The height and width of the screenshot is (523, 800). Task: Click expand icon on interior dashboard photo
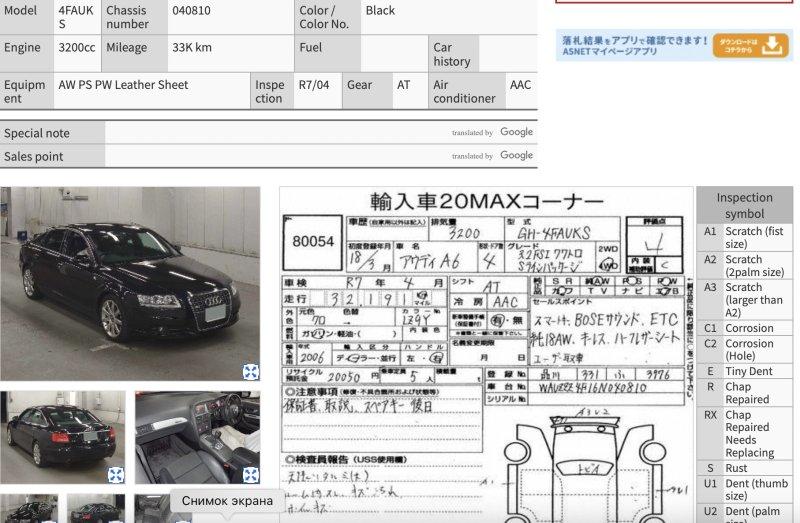[251, 475]
